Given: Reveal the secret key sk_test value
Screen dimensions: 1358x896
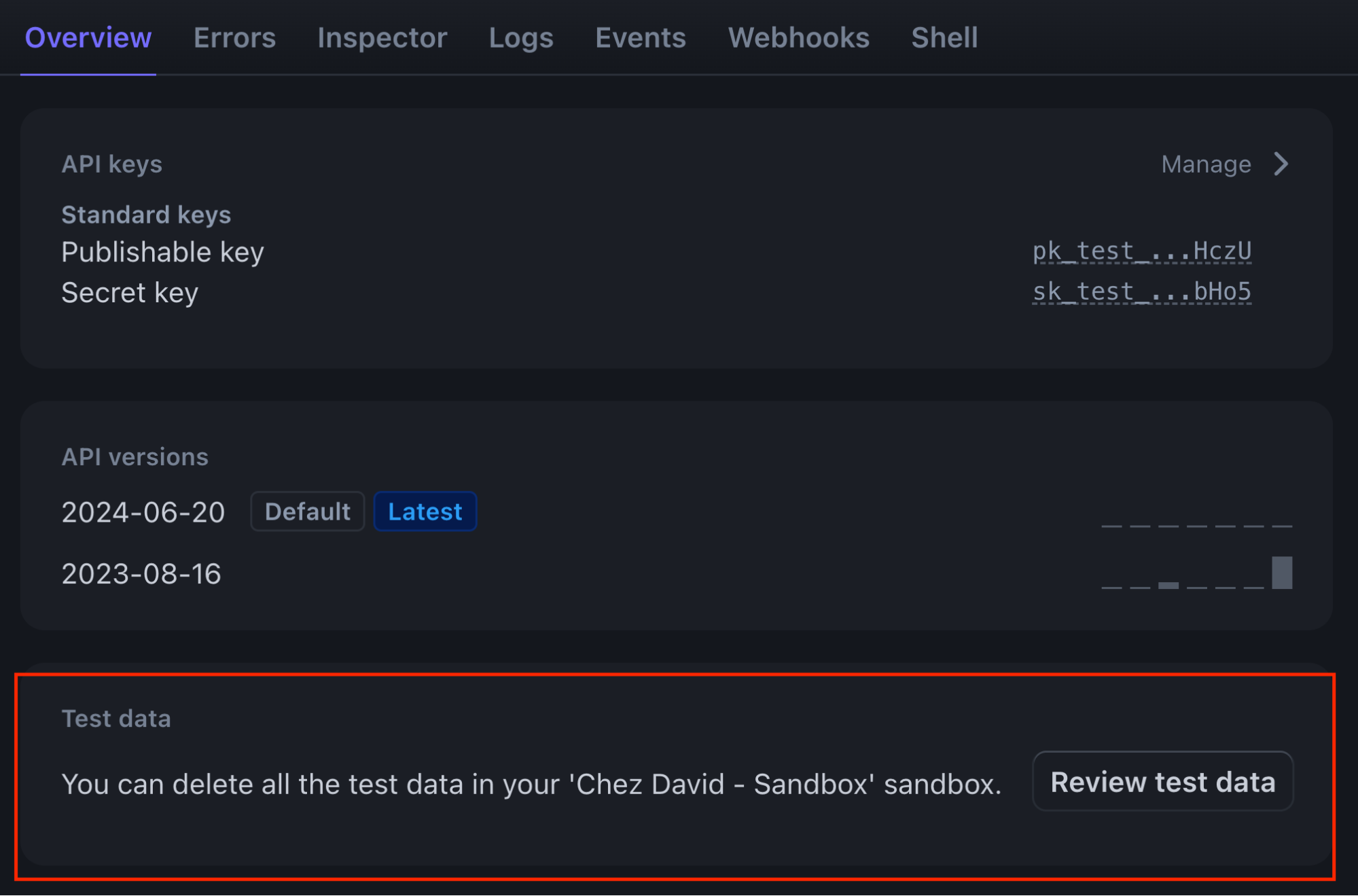Looking at the screenshot, I should click(1141, 292).
